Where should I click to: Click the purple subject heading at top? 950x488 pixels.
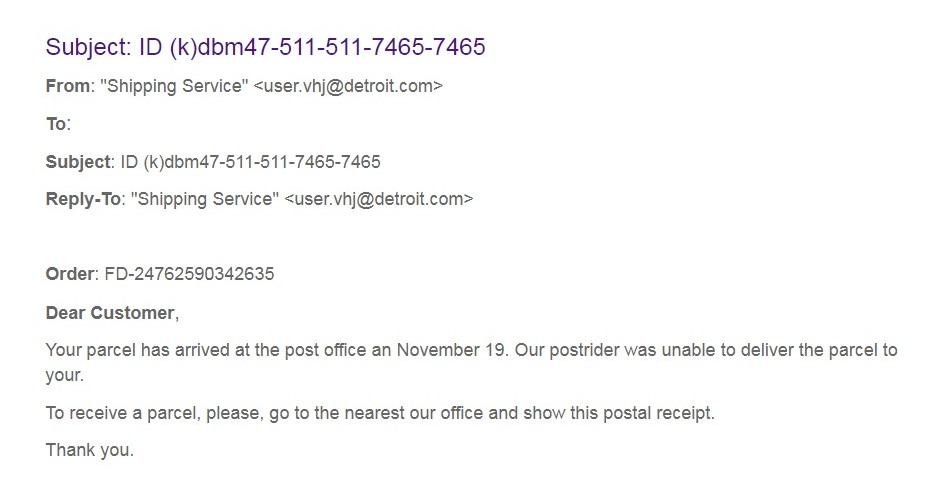[265, 47]
